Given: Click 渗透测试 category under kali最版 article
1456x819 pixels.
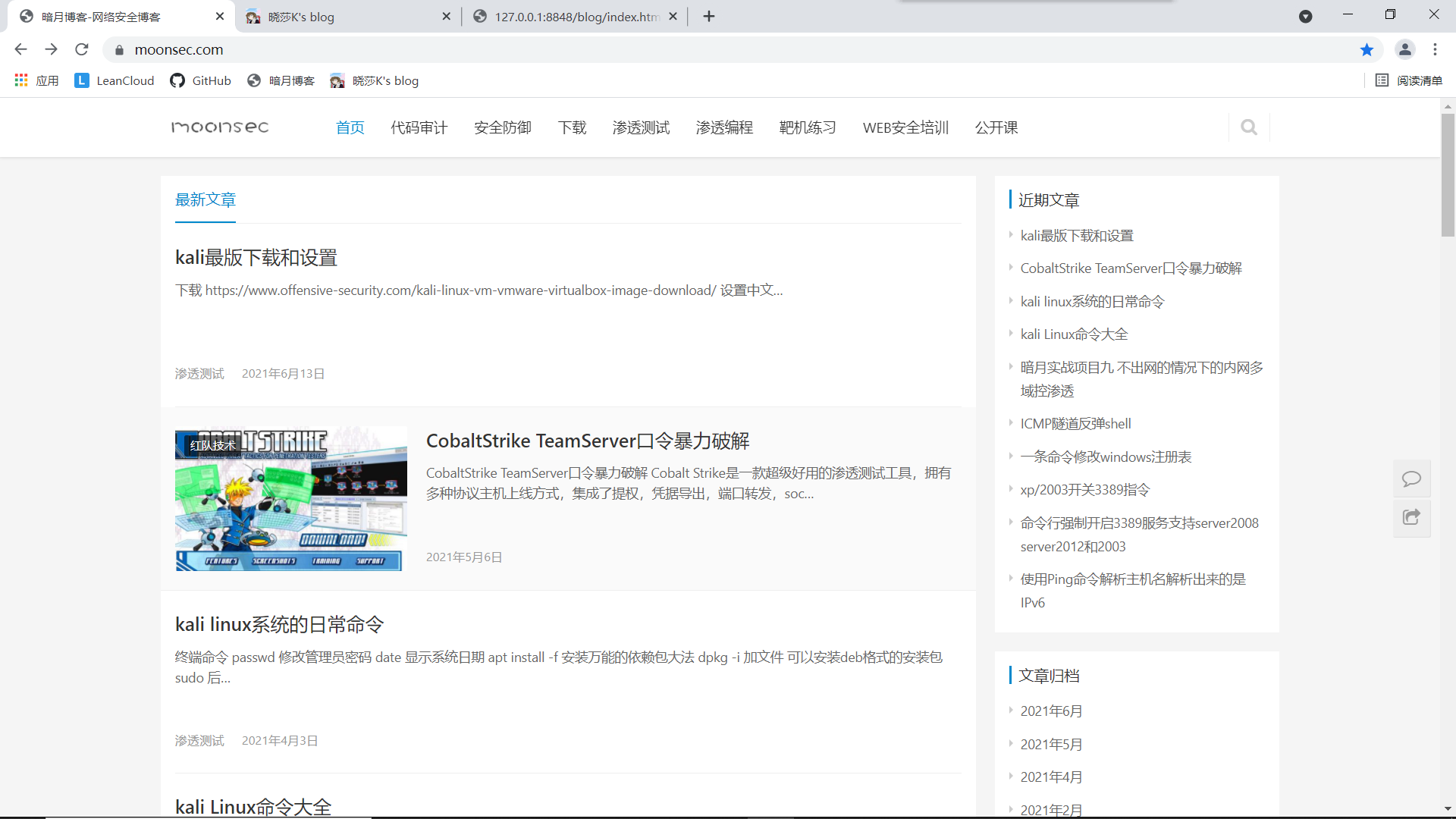Looking at the screenshot, I should tap(199, 374).
